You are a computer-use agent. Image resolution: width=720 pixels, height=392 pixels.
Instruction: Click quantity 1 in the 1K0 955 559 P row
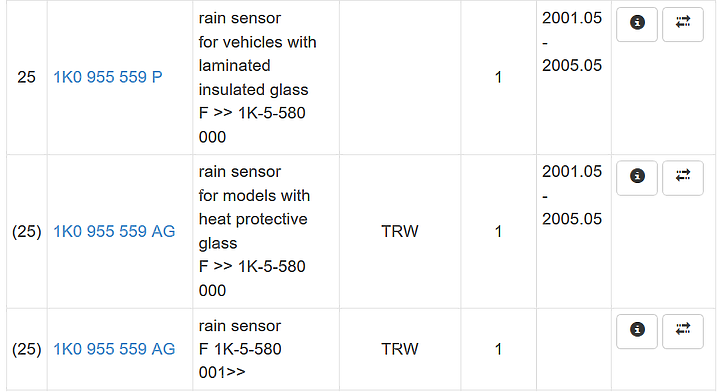pos(498,77)
